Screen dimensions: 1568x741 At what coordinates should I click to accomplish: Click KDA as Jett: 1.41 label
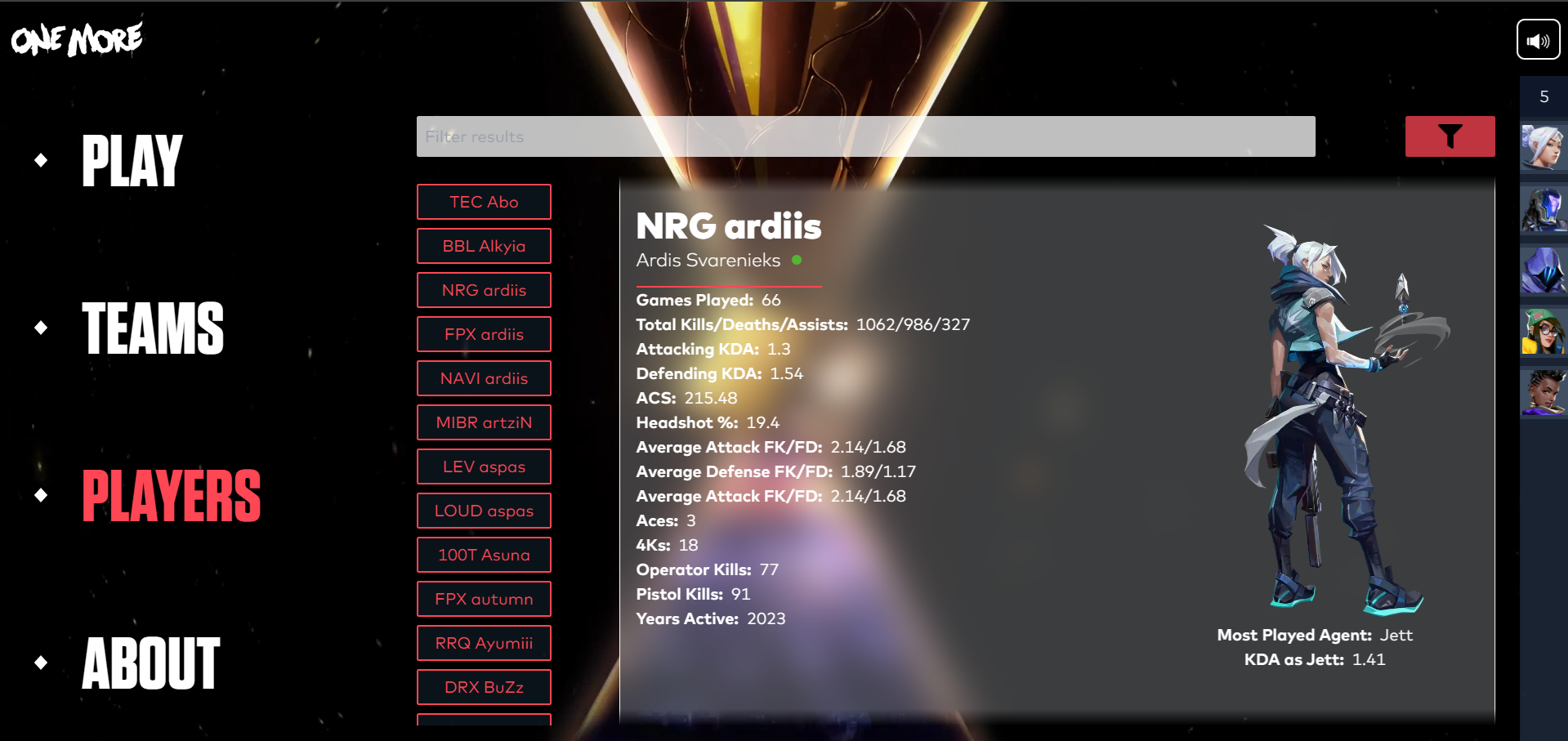tap(1315, 659)
